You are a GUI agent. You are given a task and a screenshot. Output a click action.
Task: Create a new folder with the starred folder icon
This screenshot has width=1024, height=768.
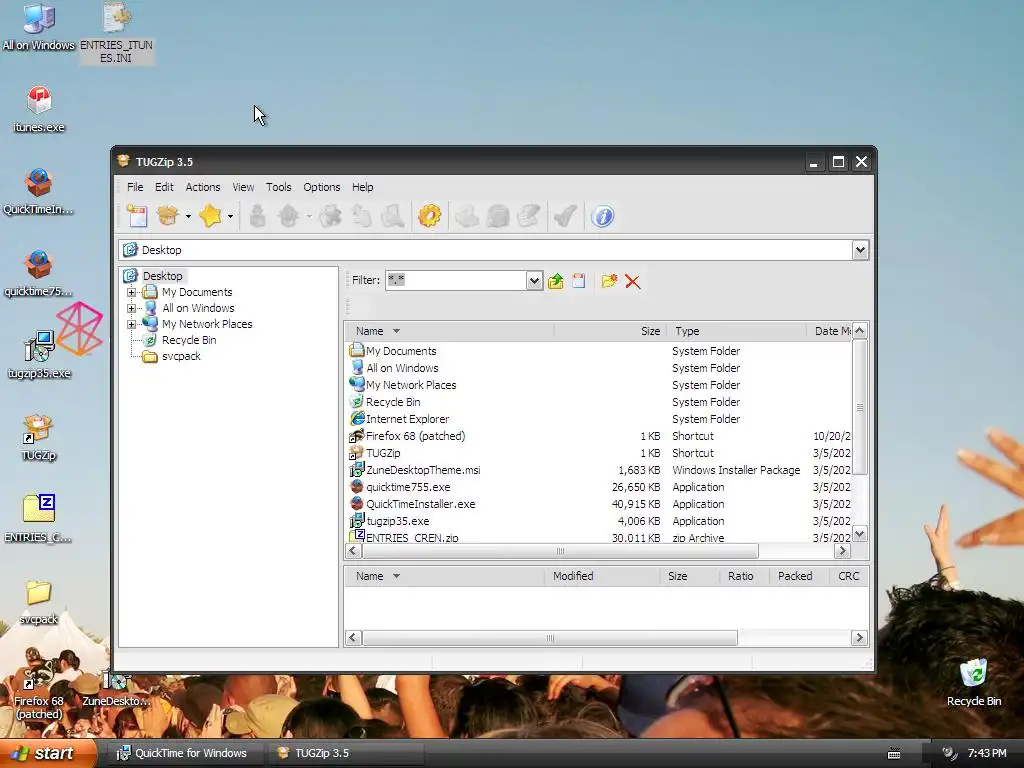point(609,281)
